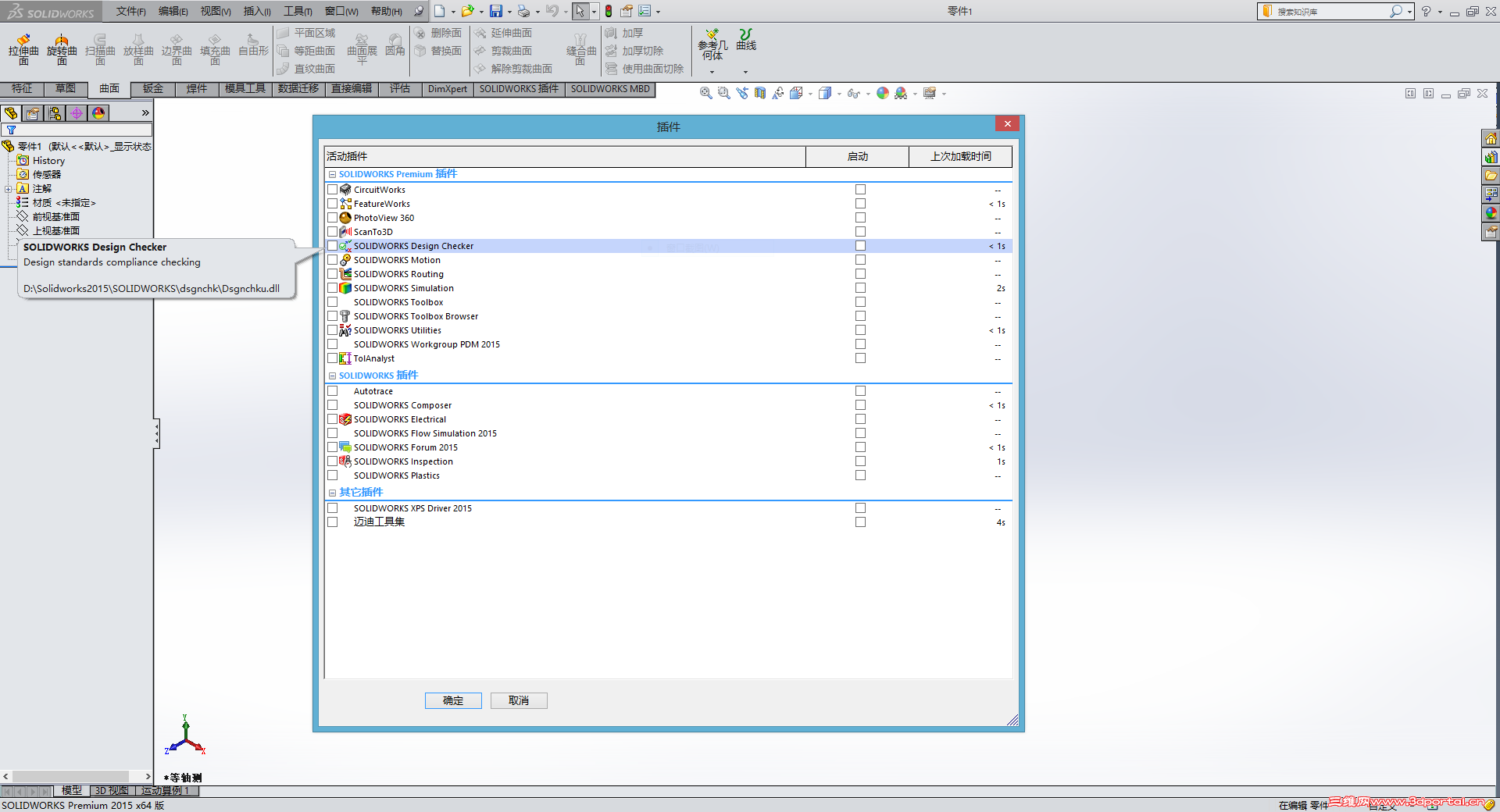Image resolution: width=1500 pixels, height=812 pixels.
Task: Switch to the SOLIDWORKS MBD tab
Action: [610, 89]
